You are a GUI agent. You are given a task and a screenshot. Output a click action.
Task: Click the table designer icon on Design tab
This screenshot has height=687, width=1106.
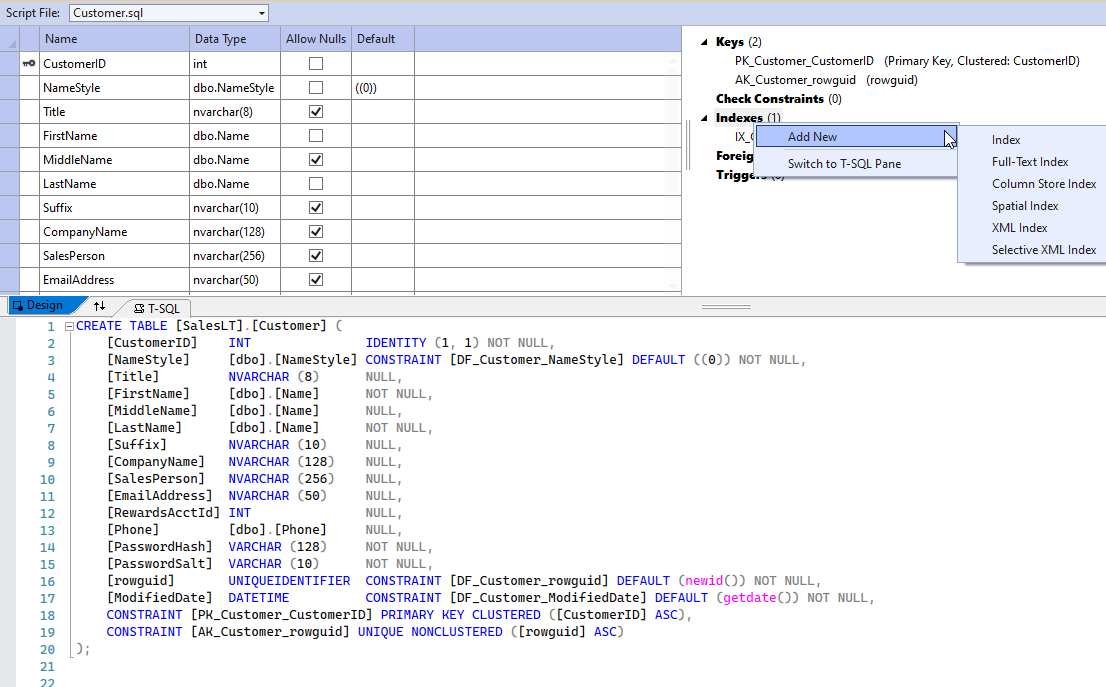[x=15, y=305]
